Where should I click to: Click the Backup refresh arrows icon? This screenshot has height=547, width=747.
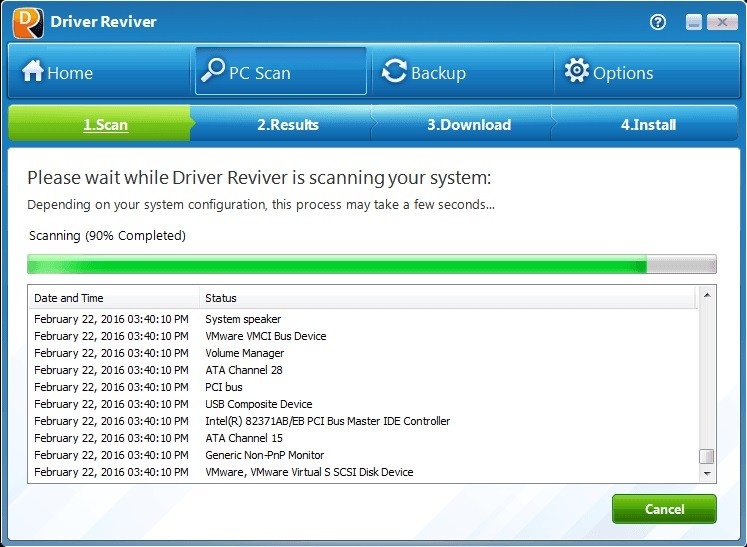click(394, 71)
